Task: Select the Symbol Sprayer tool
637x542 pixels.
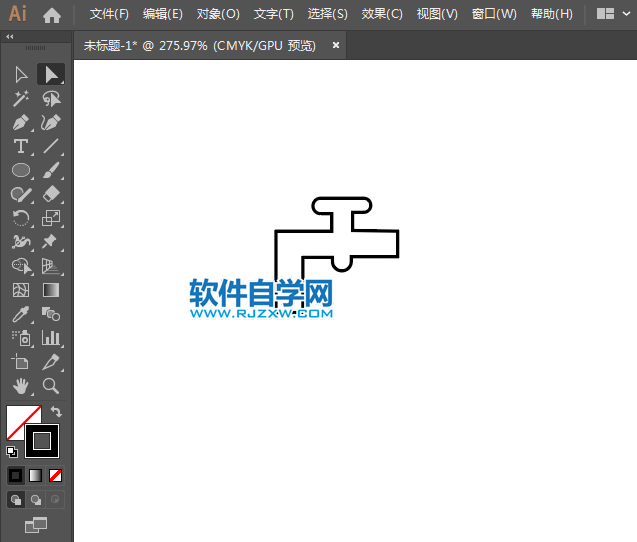Action: click(21, 338)
